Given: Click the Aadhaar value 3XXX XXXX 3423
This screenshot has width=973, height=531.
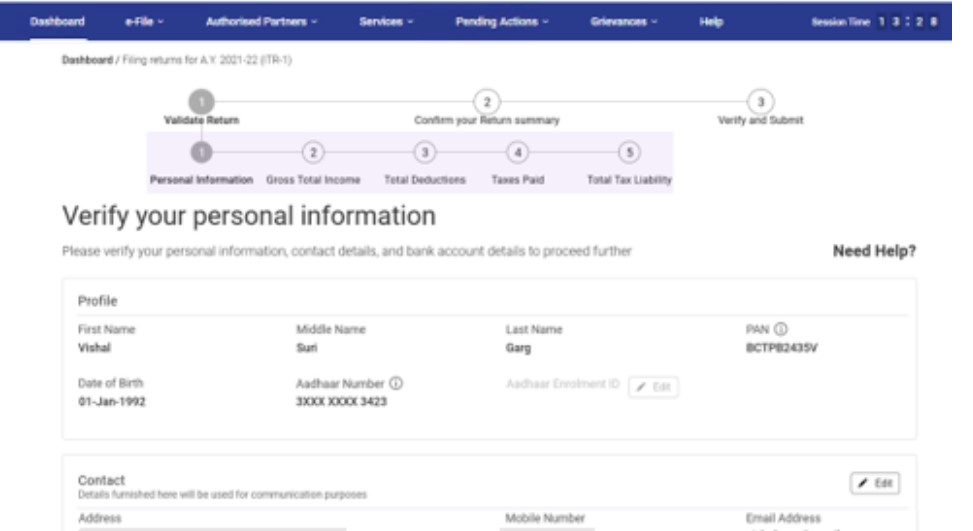Looking at the screenshot, I should (341, 402).
